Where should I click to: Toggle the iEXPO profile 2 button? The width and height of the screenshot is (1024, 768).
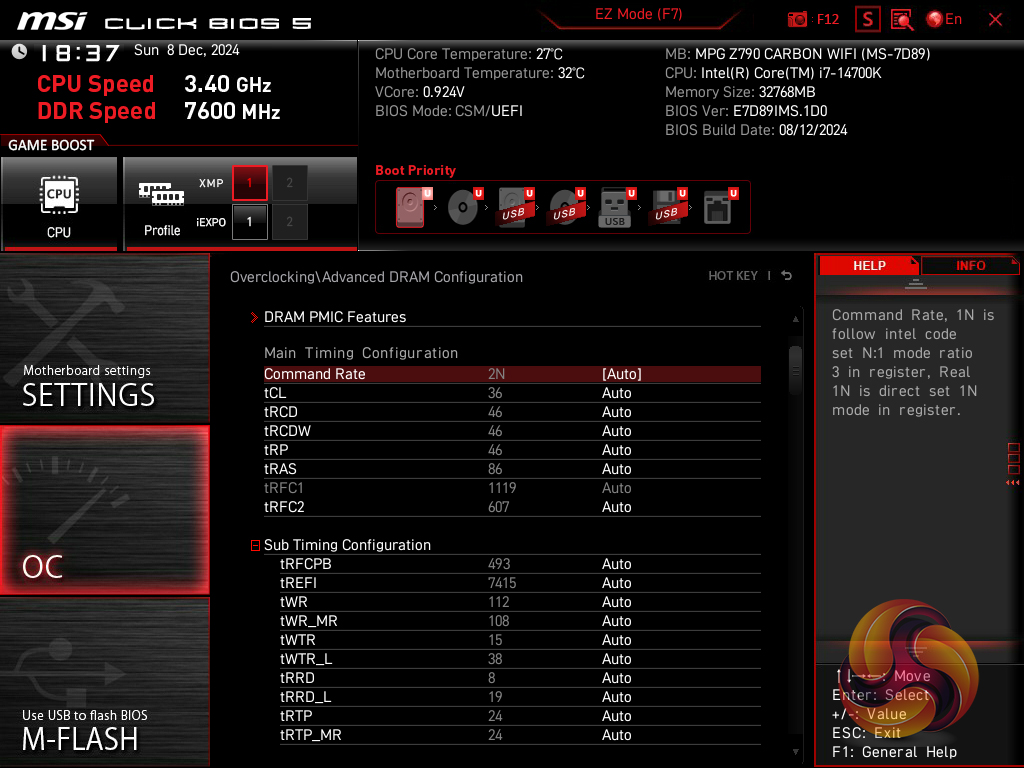pos(289,222)
